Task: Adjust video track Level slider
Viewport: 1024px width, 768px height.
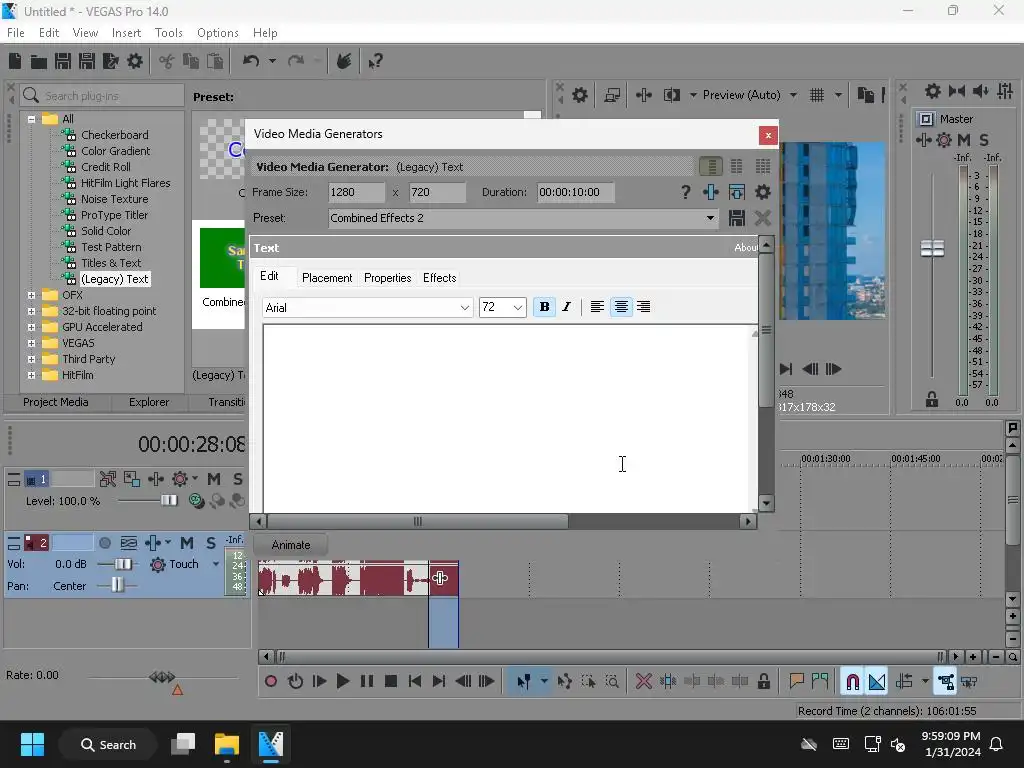Action: tap(168, 501)
